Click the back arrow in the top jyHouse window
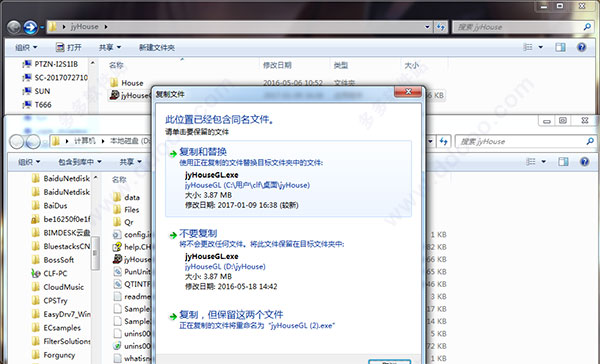 (x=14, y=27)
